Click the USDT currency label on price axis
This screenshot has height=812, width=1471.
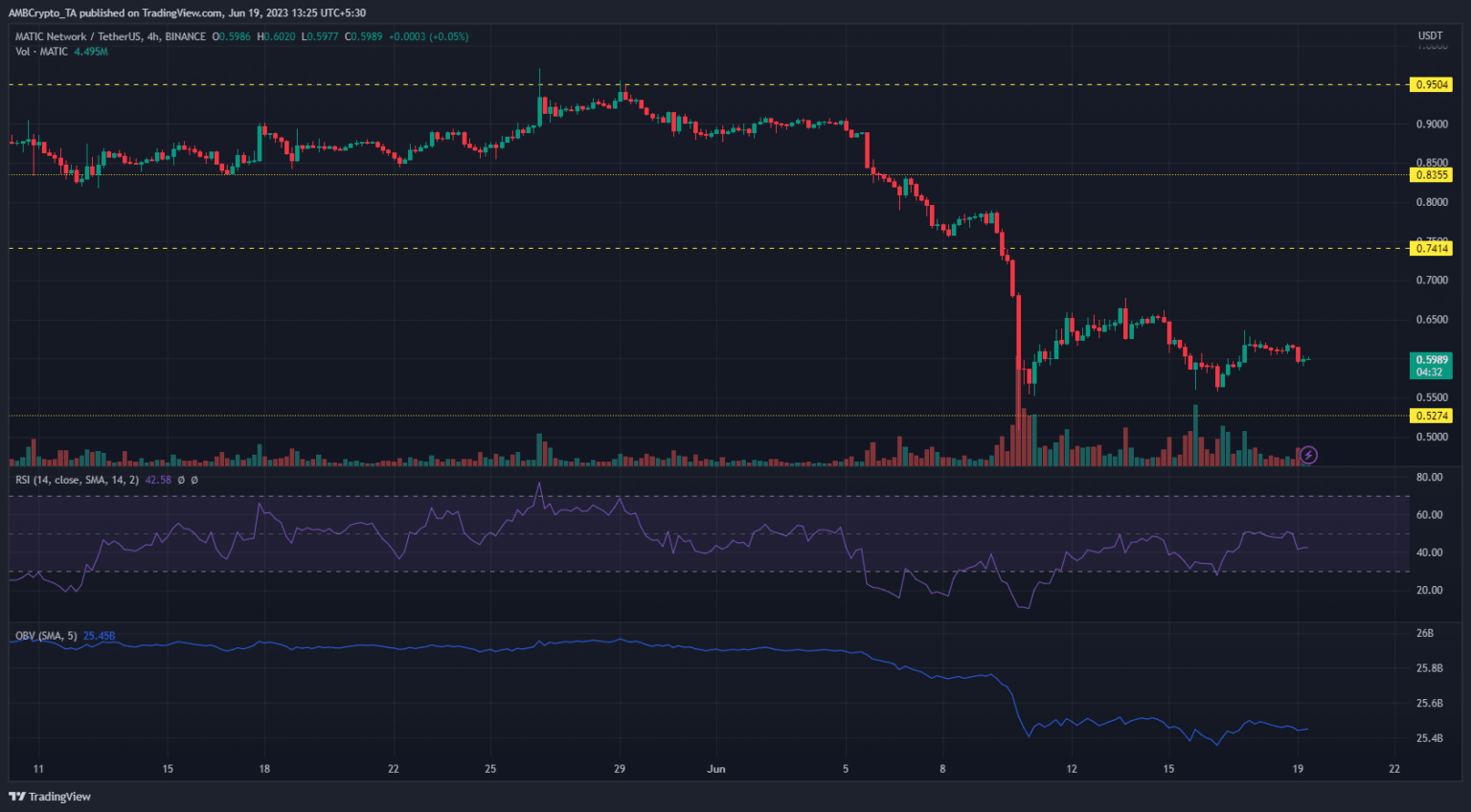coord(1430,36)
